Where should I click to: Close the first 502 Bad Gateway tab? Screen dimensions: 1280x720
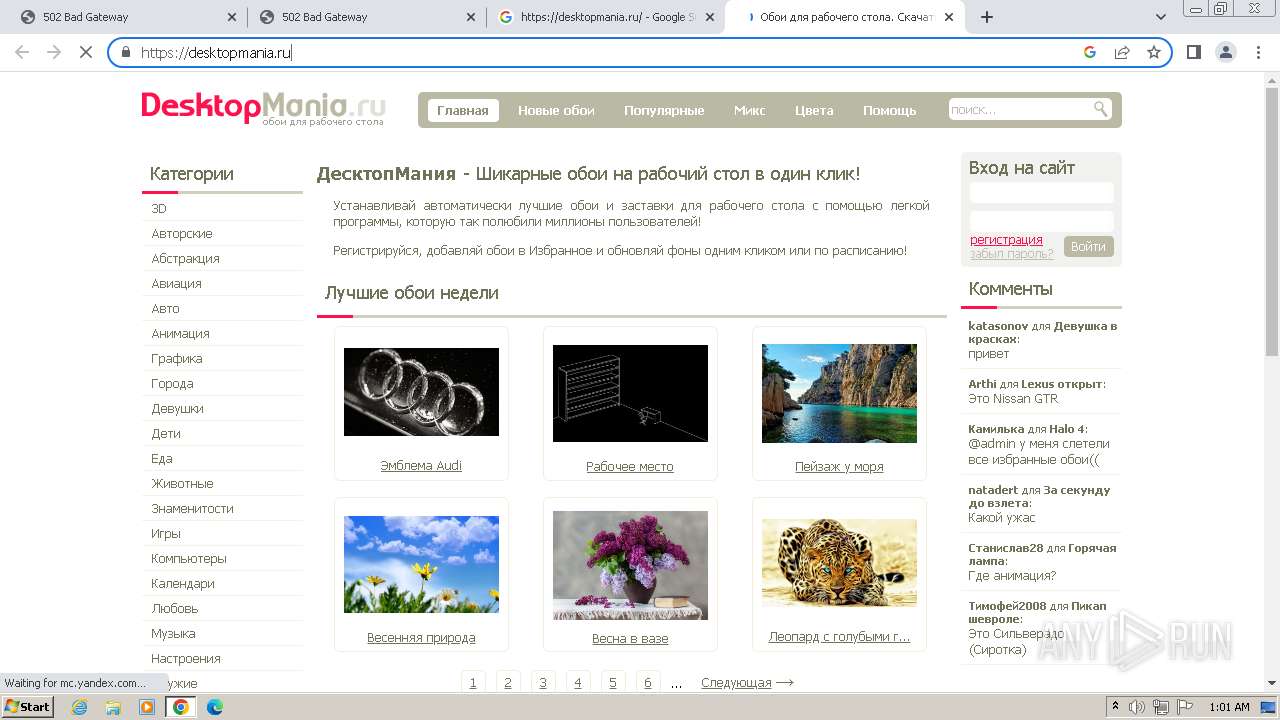[232, 17]
